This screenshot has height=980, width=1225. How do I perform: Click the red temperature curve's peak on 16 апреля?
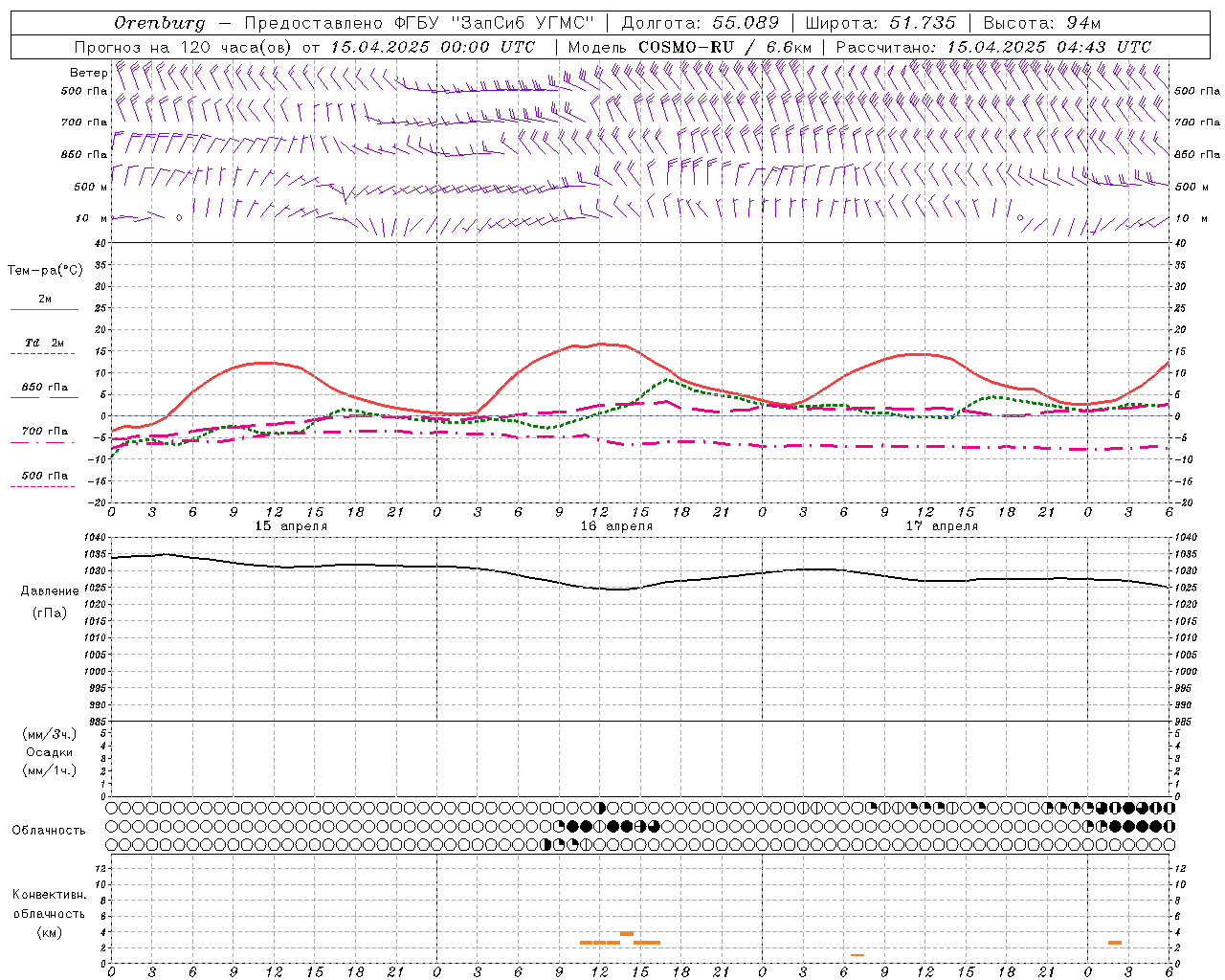(x=600, y=343)
